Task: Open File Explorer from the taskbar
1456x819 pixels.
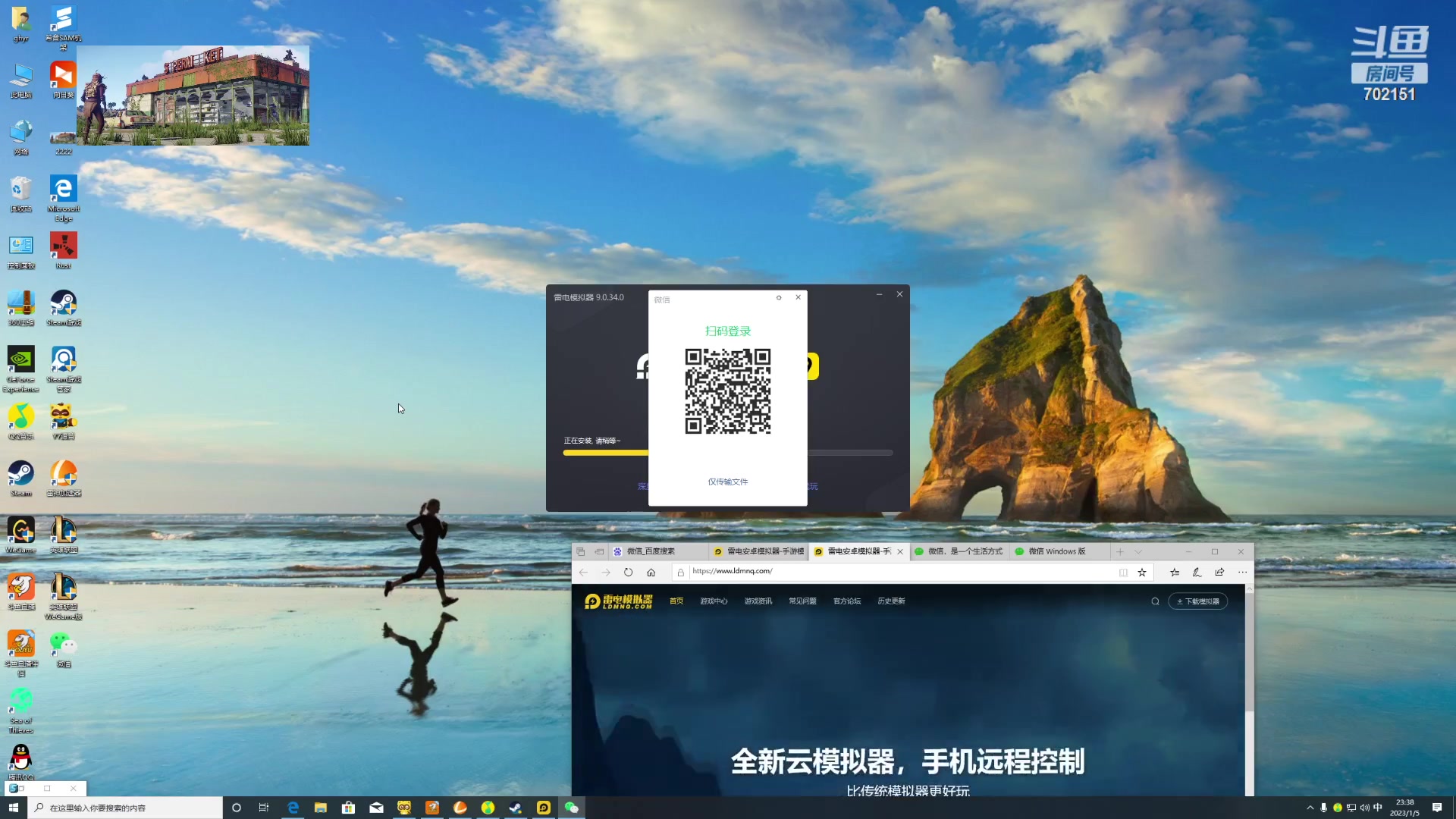Action: 321,808
